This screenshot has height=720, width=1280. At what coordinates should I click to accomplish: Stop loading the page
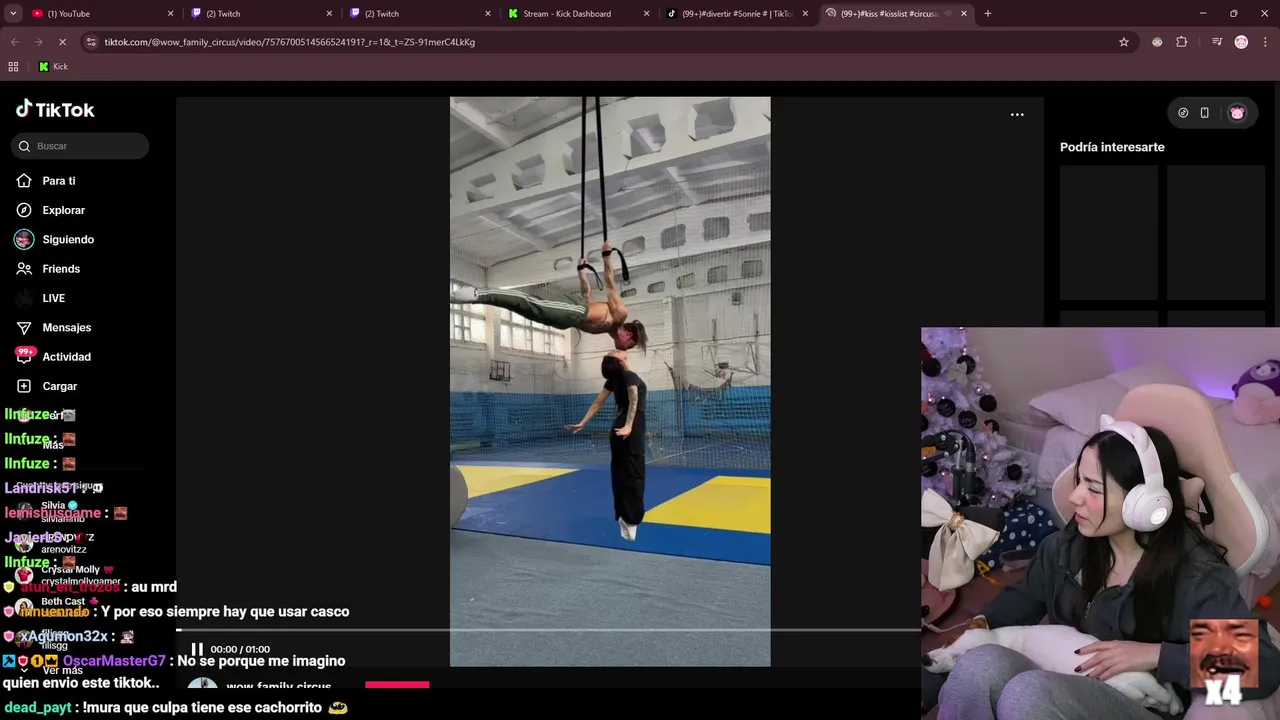[x=62, y=42]
